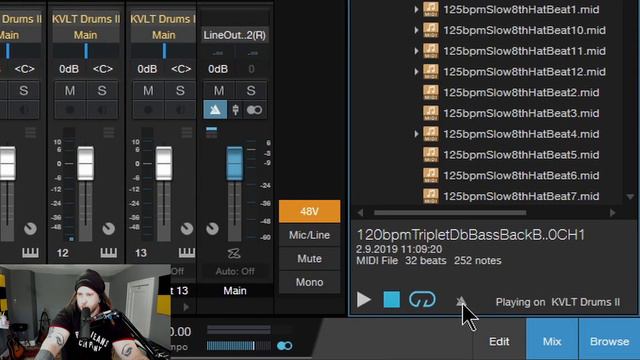
Task: Open the Edit view
Action: [x=499, y=341]
